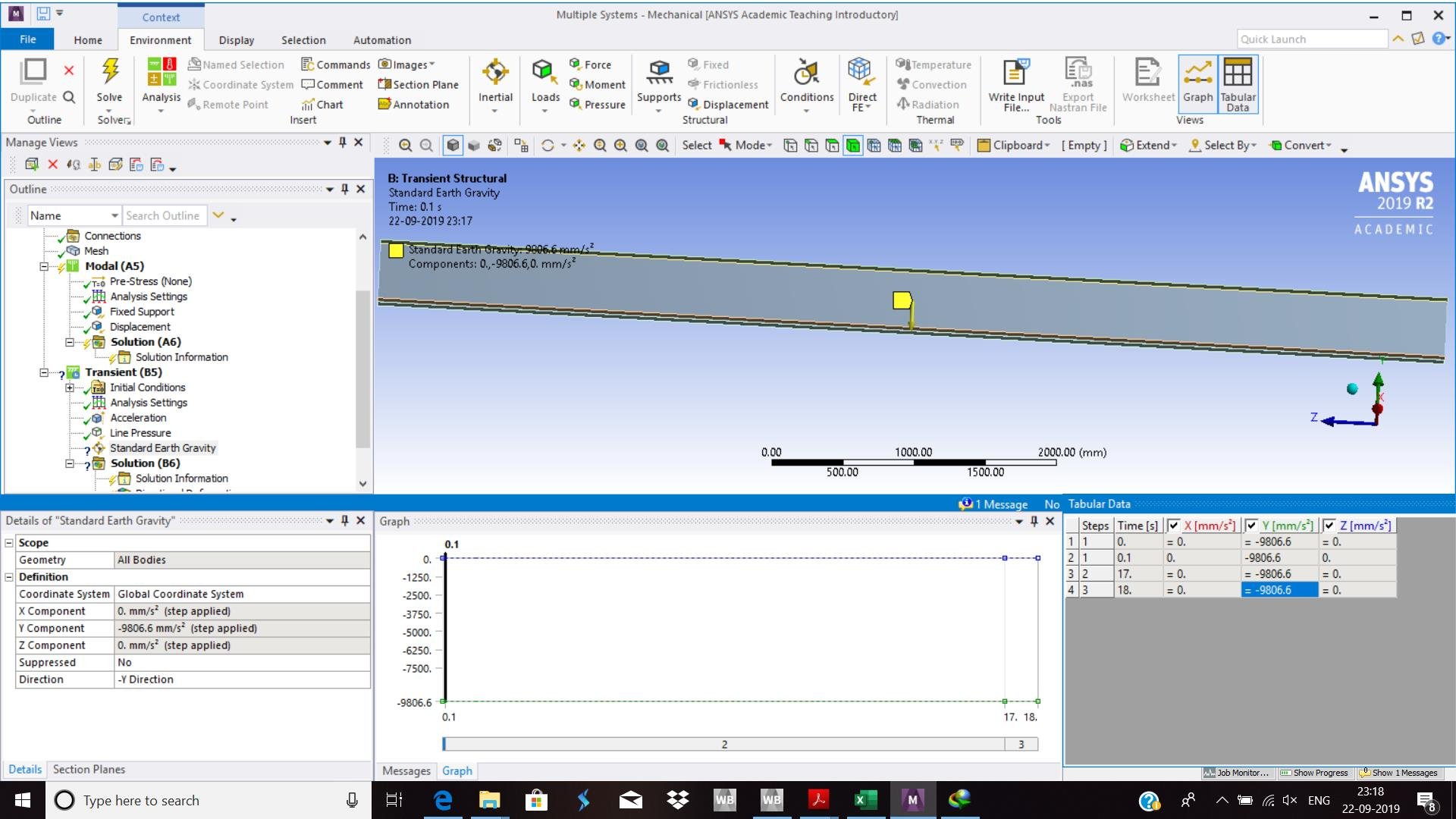Screen dimensions: 1456x819
Task: Collapse the Modal (A5) tree node
Action: pyautogui.click(x=44, y=266)
